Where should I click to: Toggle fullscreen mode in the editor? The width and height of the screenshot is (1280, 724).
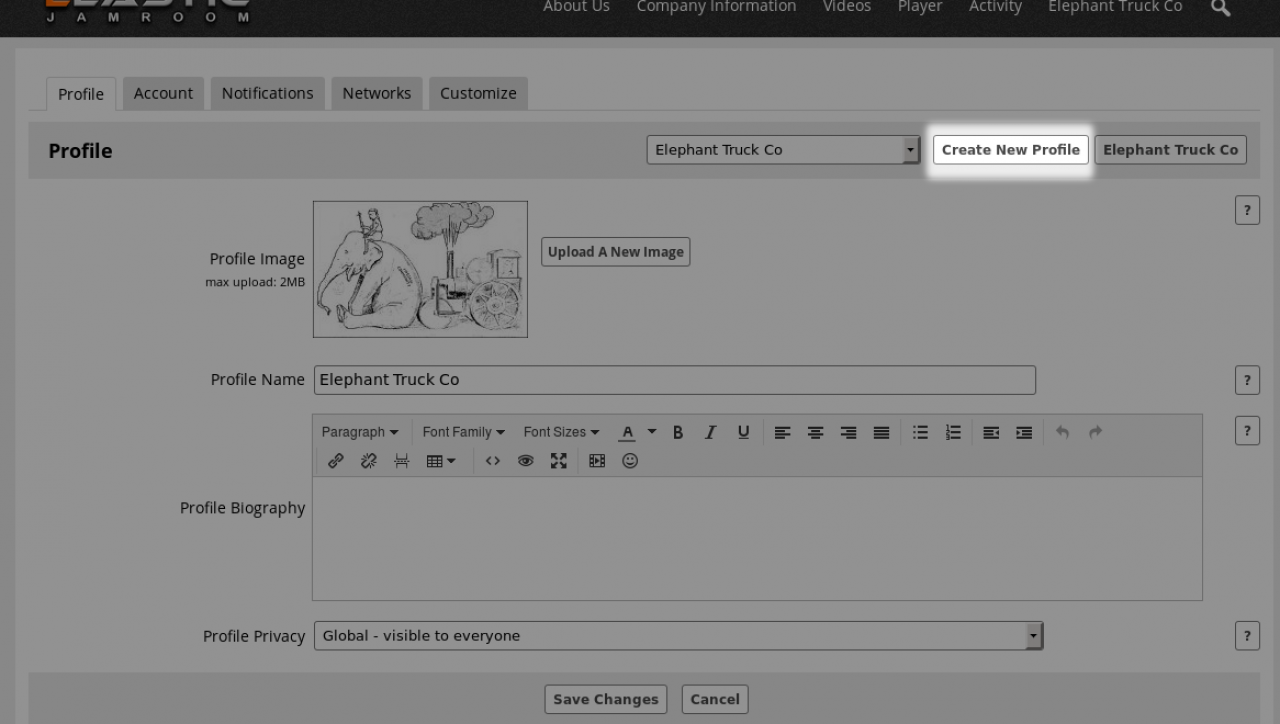(558, 461)
